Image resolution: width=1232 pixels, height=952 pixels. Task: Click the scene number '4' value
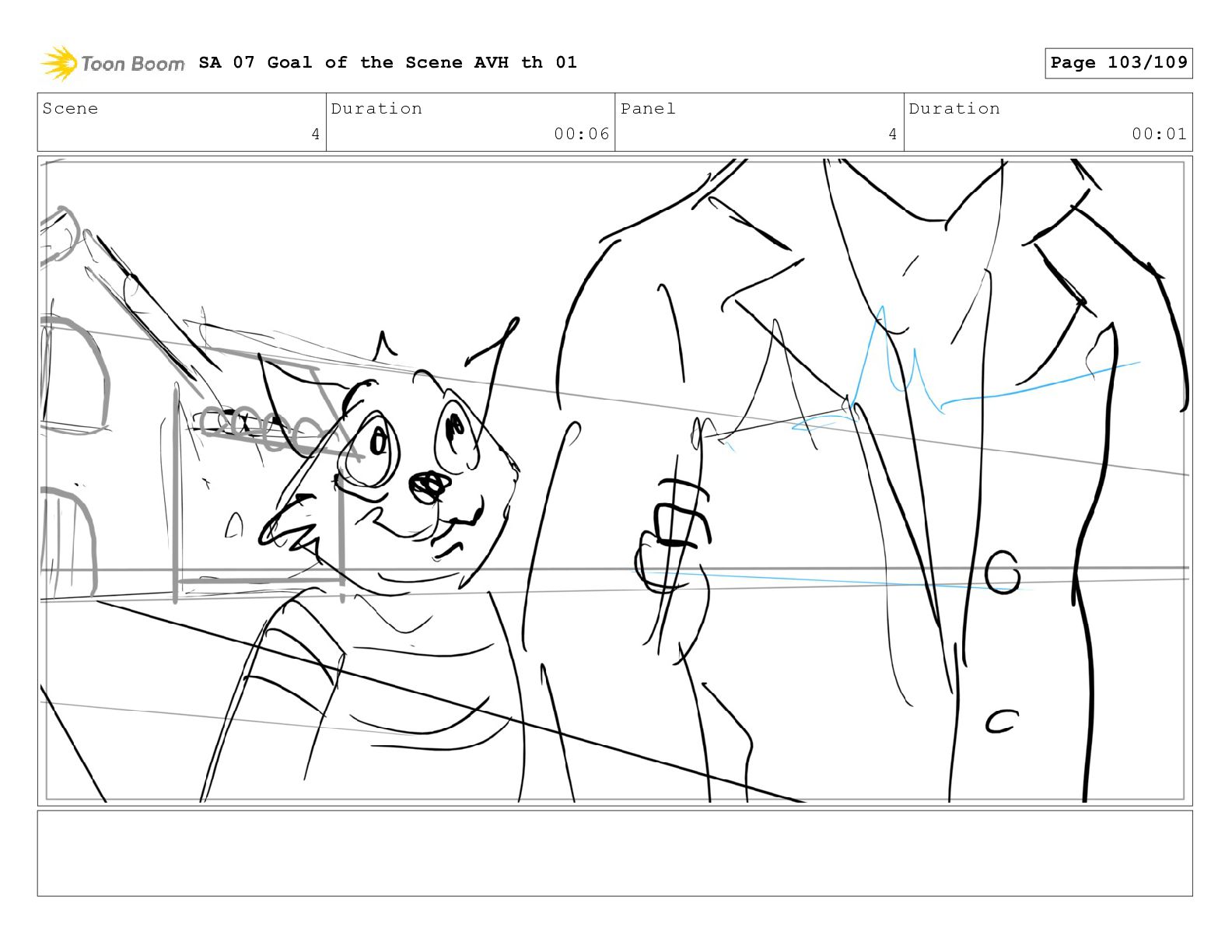click(315, 134)
